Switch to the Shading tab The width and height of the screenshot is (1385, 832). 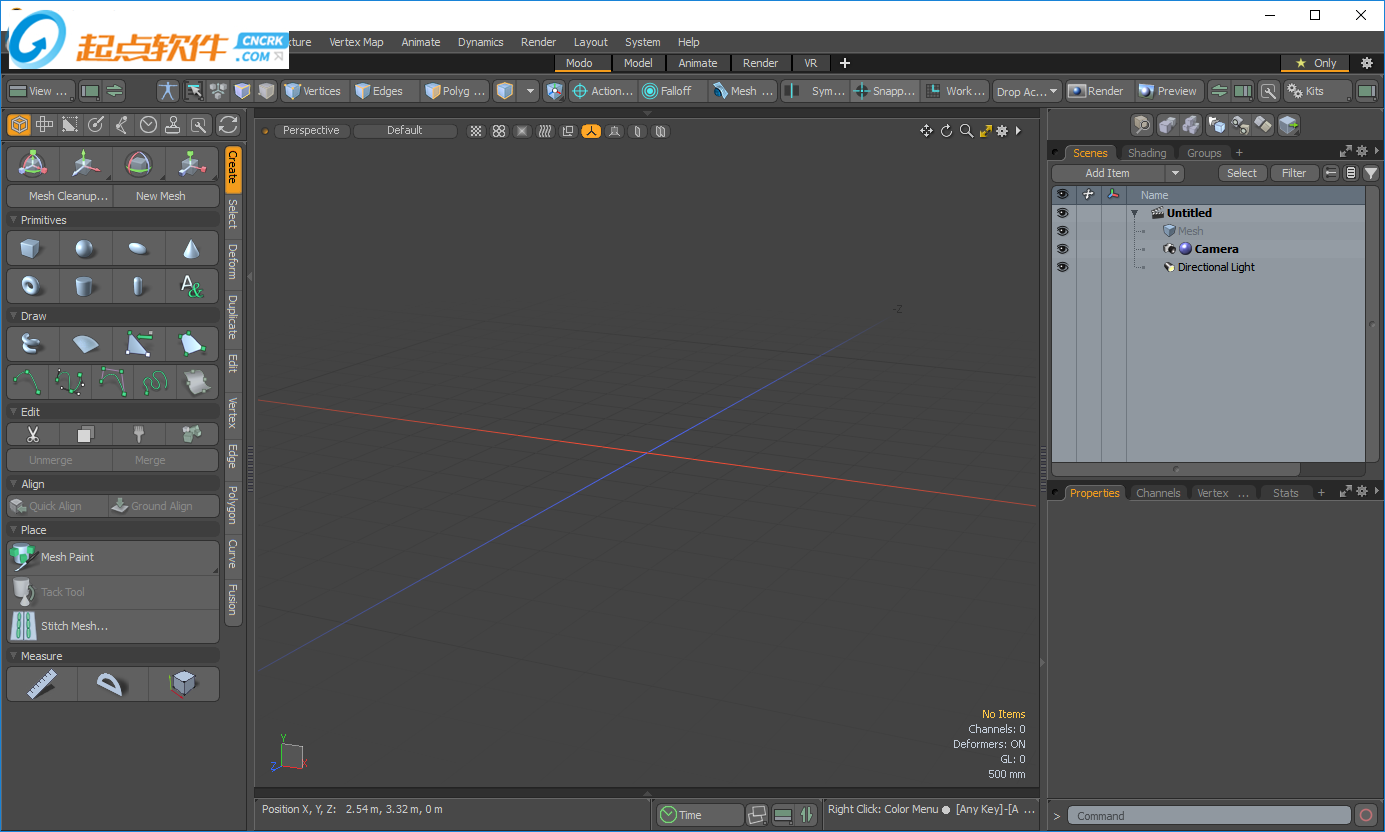[1147, 153]
